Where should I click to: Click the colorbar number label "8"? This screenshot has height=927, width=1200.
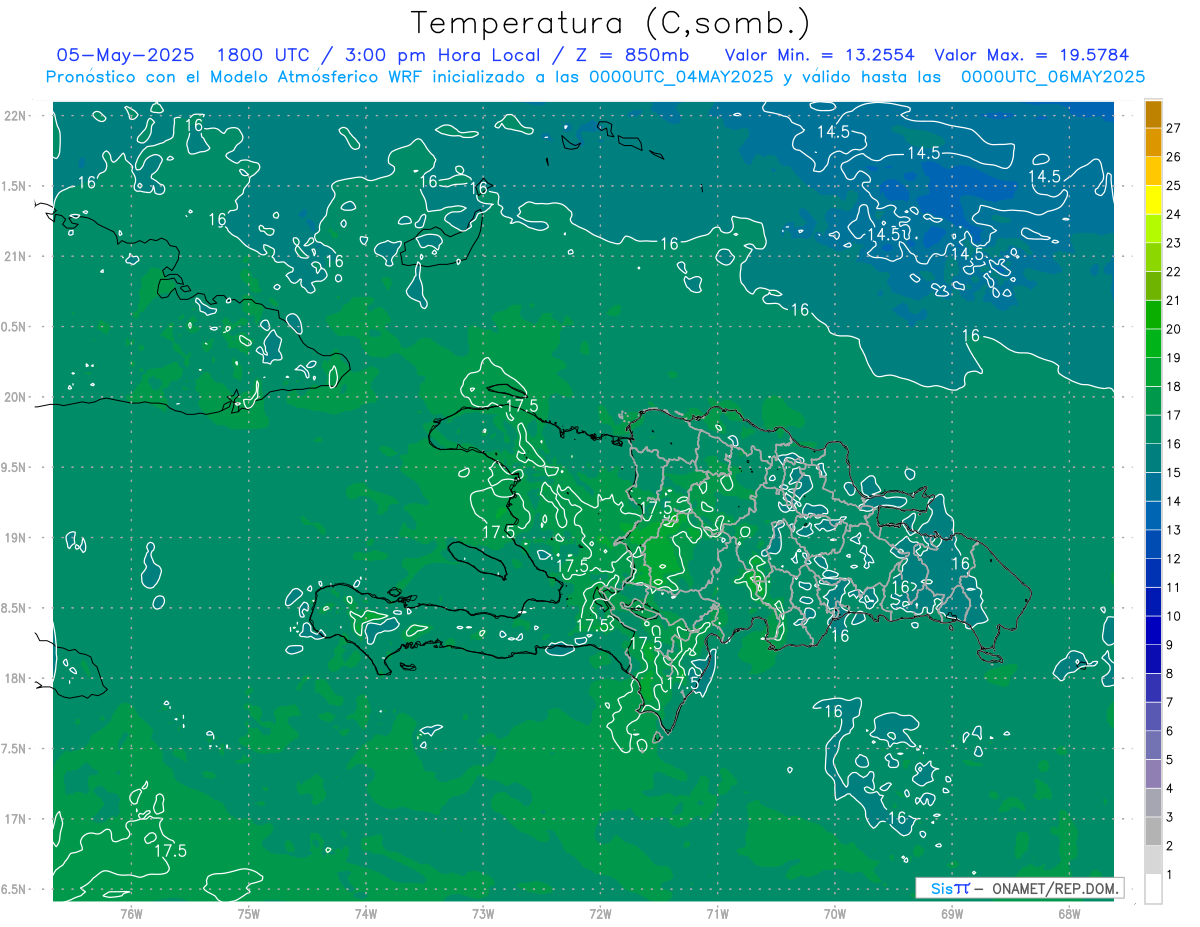coord(1171,674)
